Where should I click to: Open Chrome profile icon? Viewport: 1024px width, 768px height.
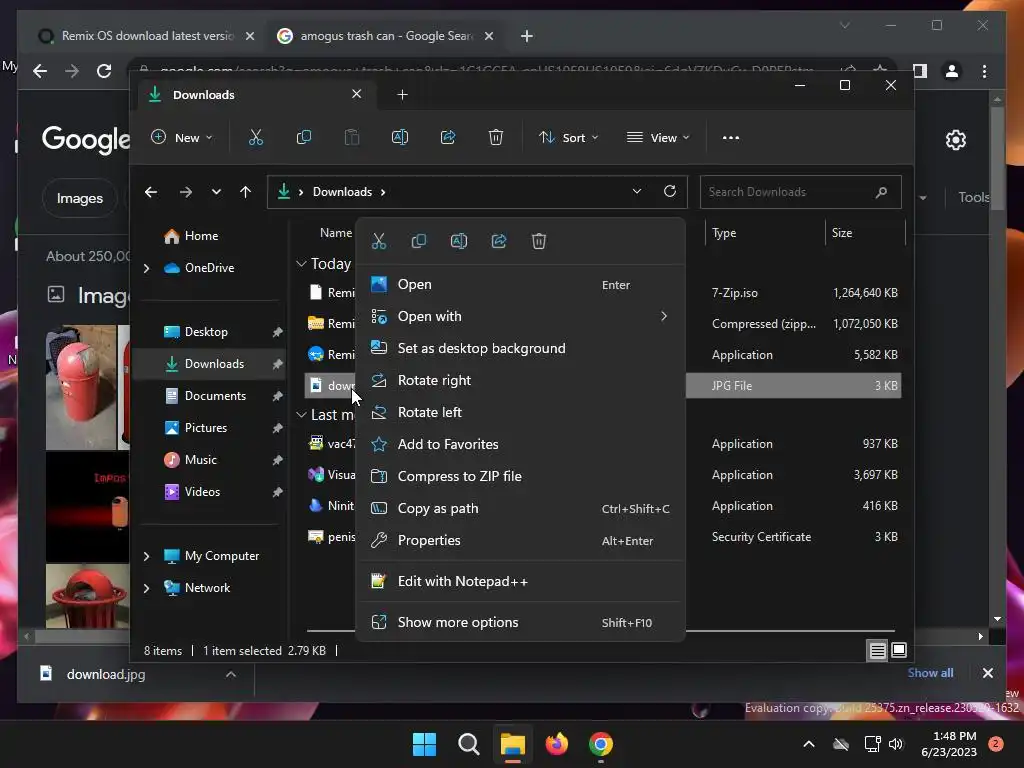coord(952,71)
